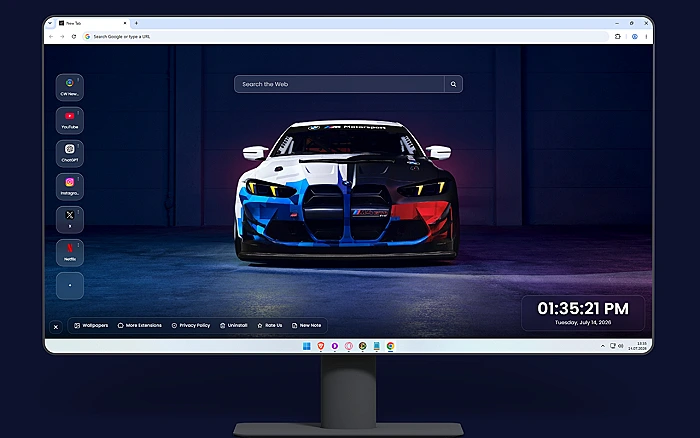Viewport: 700px width, 438px height.
Task: Open the Netflix shortcut tile
Action: point(70,252)
